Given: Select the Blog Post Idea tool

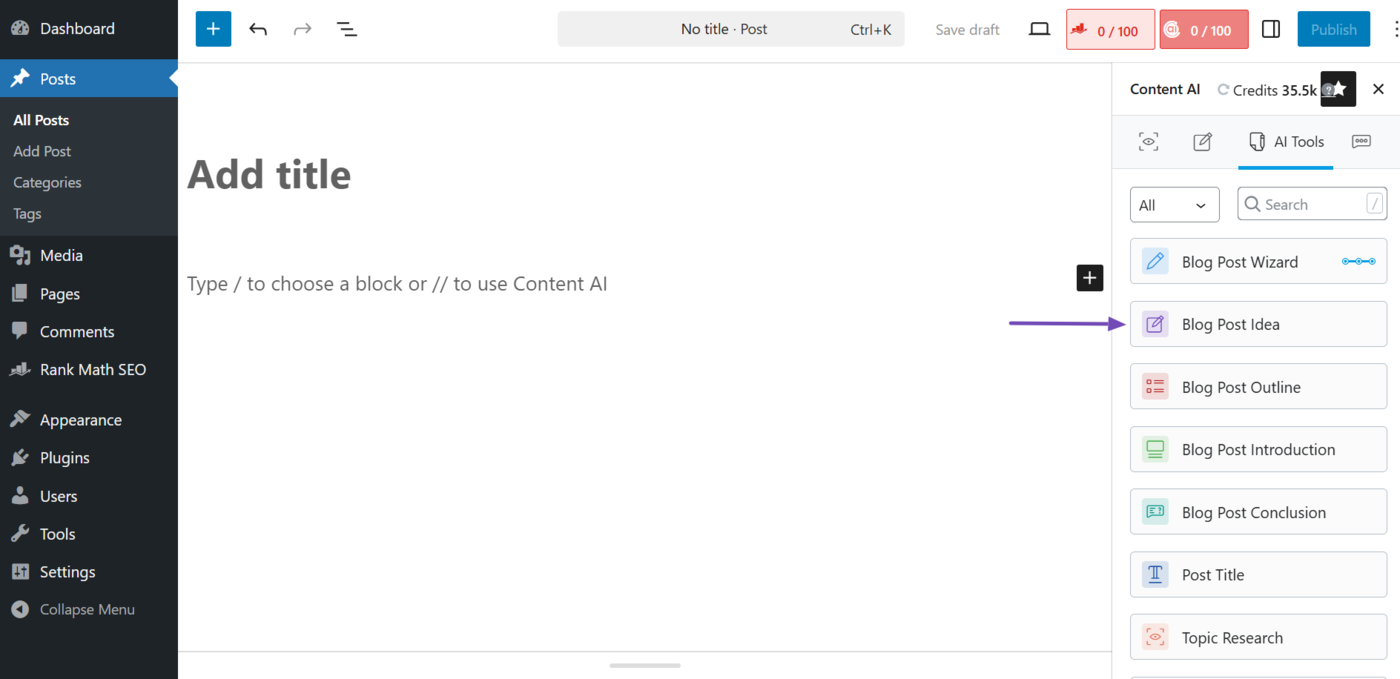Looking at the screenshot, I should (x=1257, y=323).
